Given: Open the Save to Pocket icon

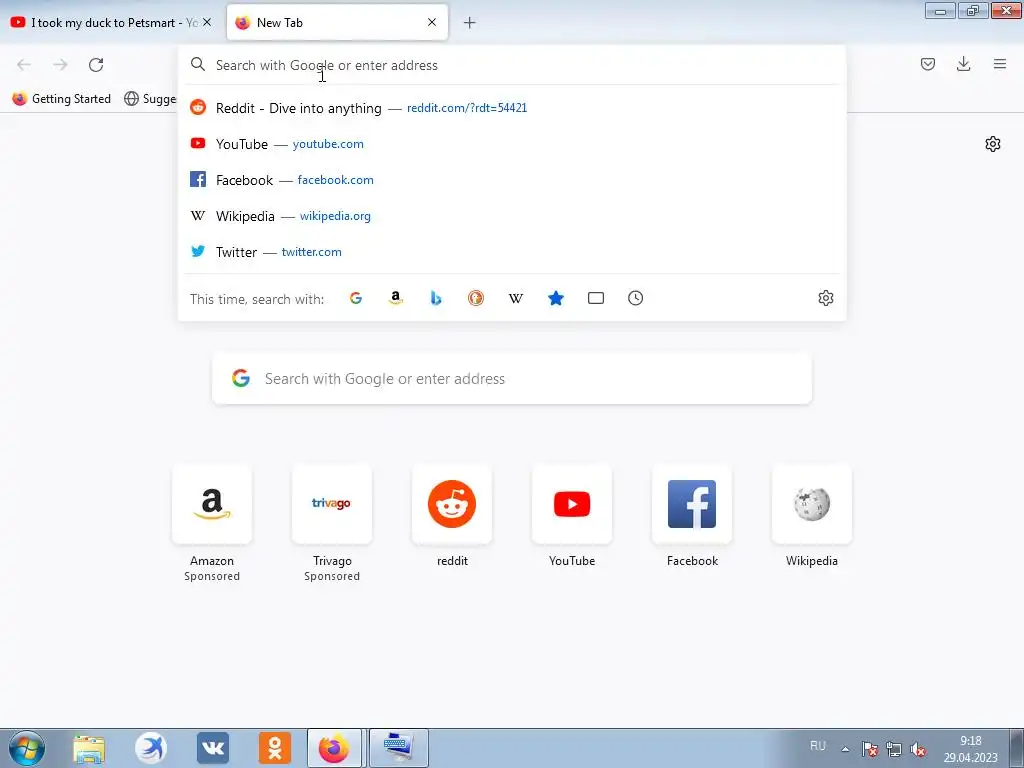Looking at the screenshot, I should [927, 64].
